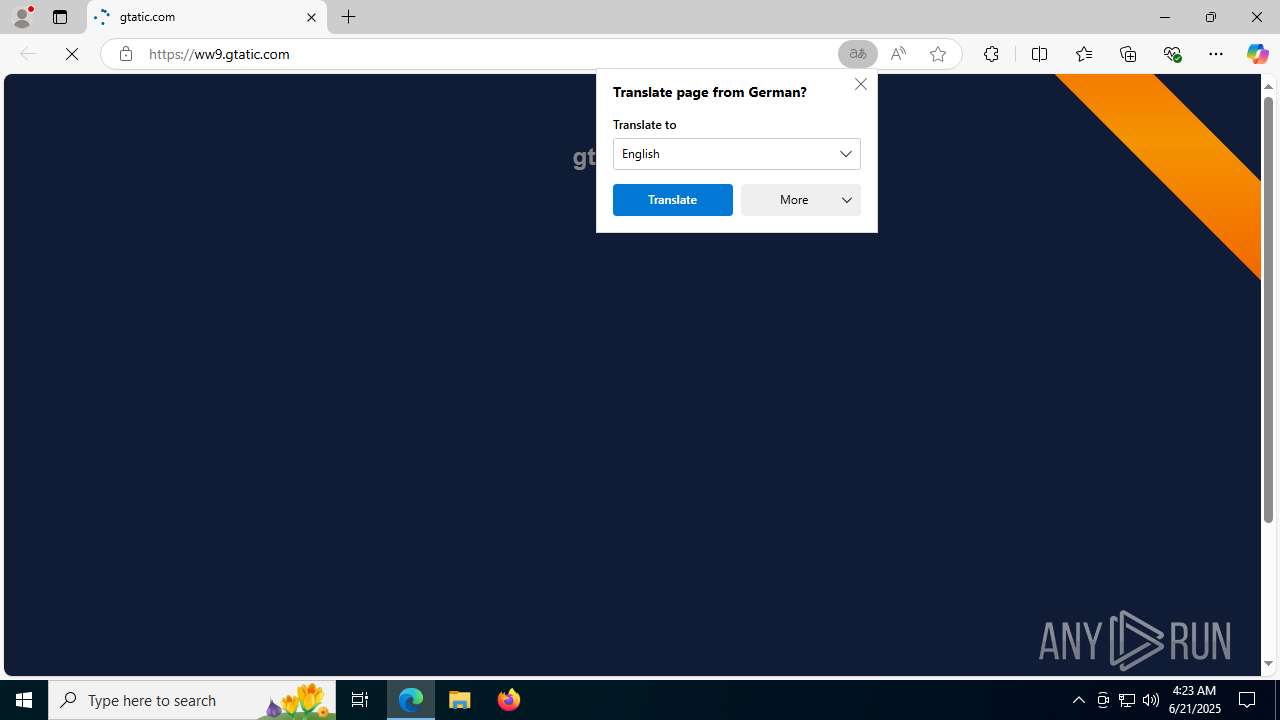The image size is (1280, 720).
Task: Expand the More options dropdown
Action: click(801, 200)
